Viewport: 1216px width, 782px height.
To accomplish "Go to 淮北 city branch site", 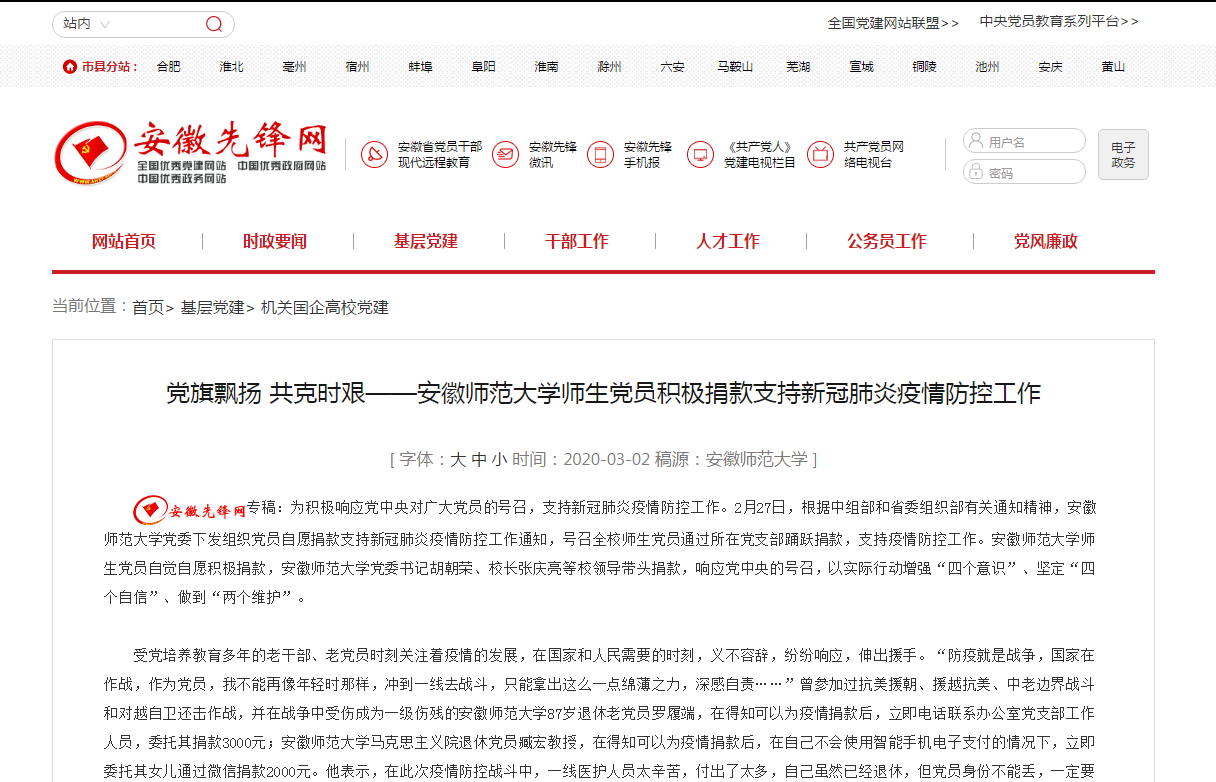I will 232,67.
